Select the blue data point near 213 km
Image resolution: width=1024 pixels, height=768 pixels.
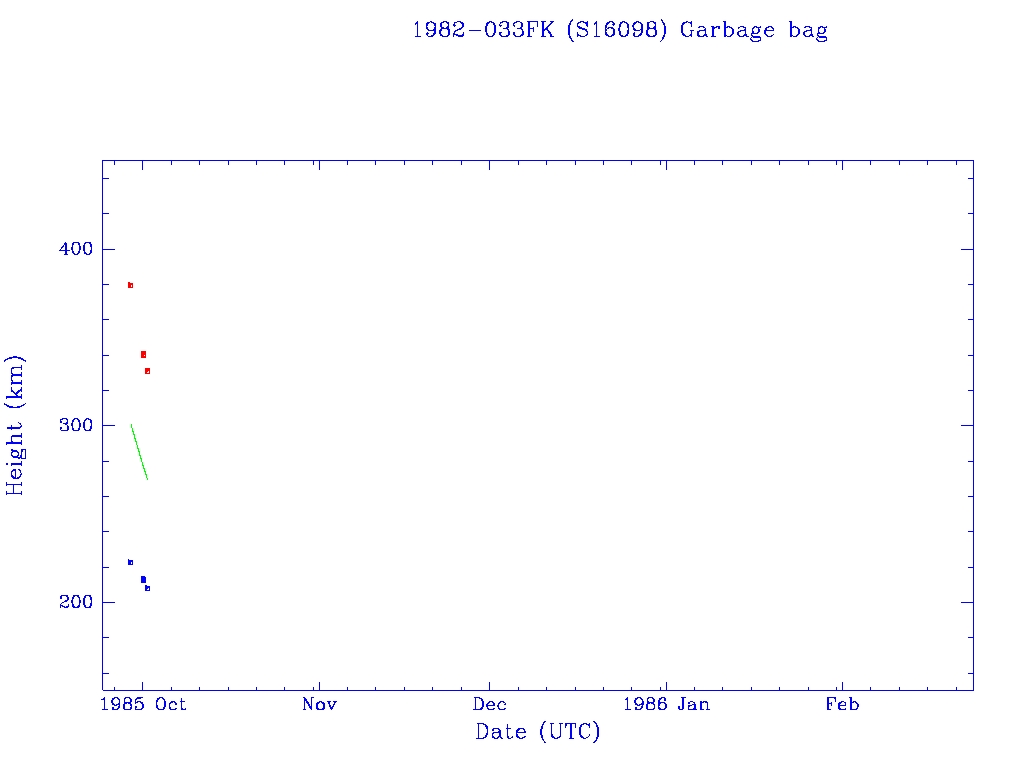click(143, 579)
